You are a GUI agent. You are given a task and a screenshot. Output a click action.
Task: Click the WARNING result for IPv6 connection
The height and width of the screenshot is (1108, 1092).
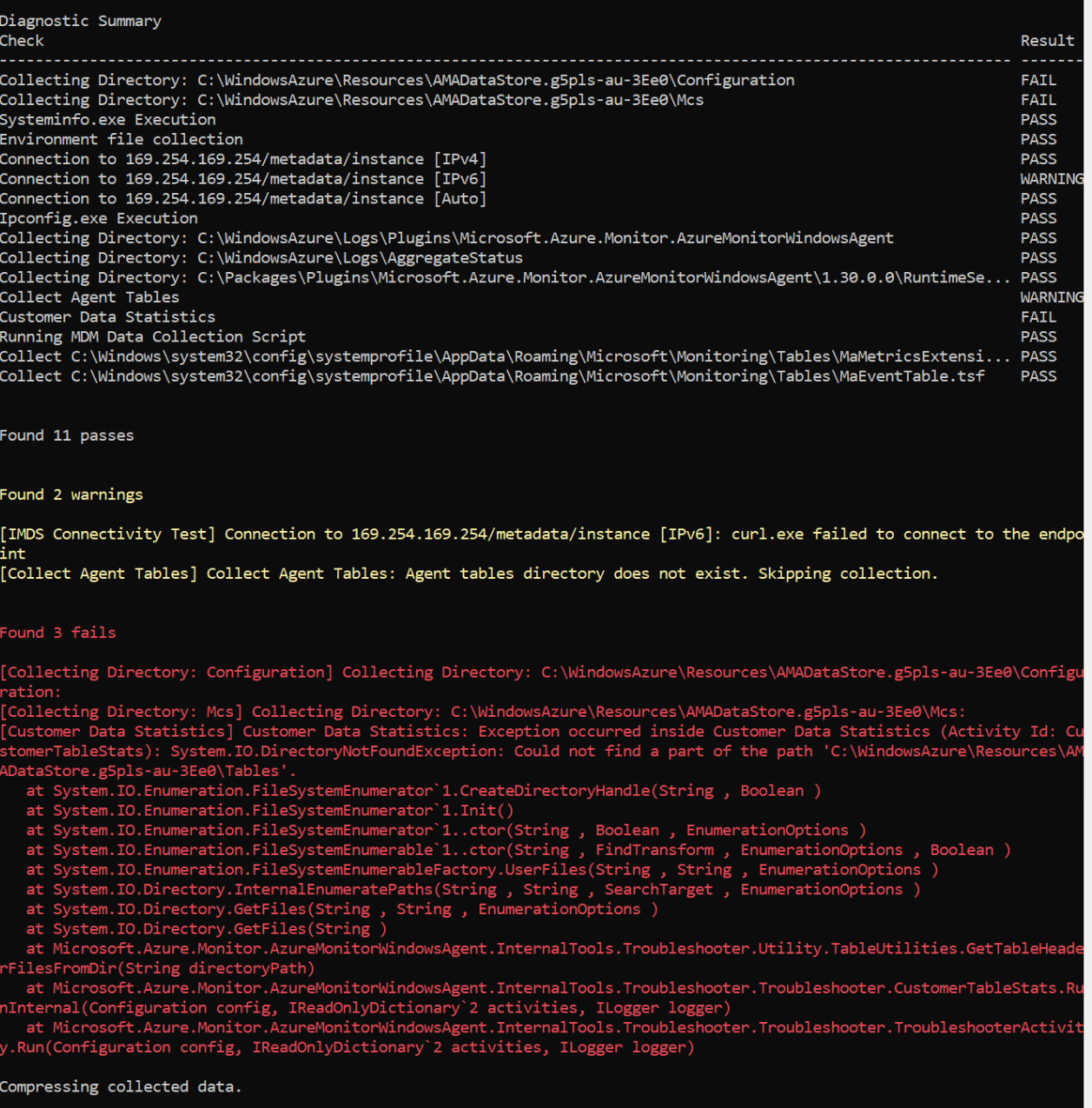coord(1052,179)
